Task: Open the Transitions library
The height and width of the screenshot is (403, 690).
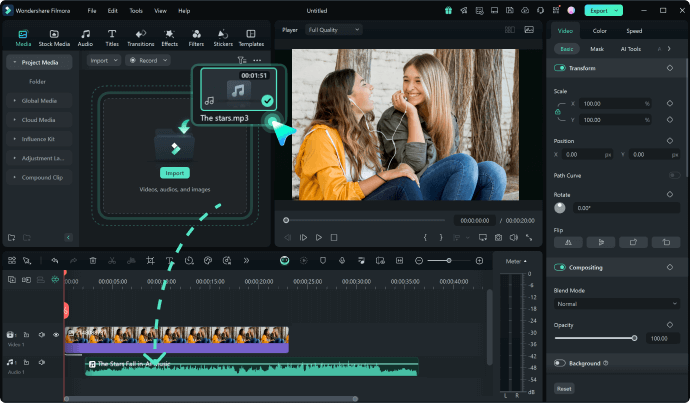Action: (141, 38)
